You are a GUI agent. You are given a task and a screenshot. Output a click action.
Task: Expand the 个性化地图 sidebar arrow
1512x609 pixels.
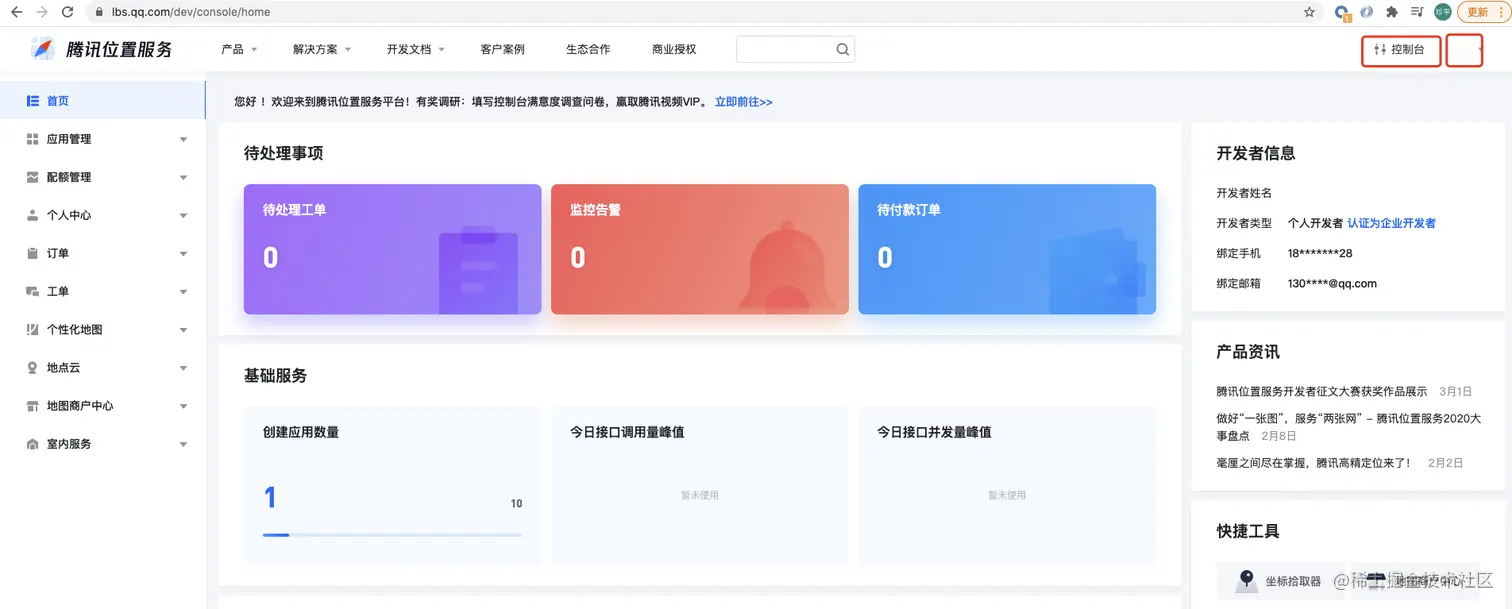(x=183, y=329)
